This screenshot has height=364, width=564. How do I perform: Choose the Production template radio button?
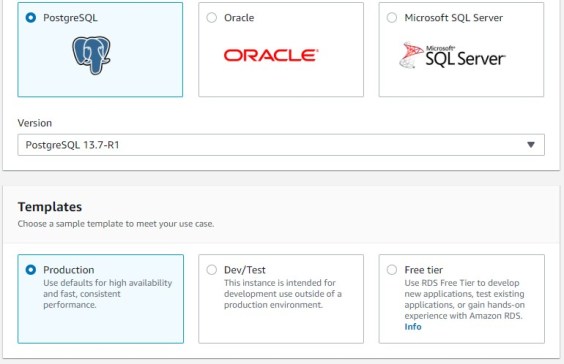(31, 270)
